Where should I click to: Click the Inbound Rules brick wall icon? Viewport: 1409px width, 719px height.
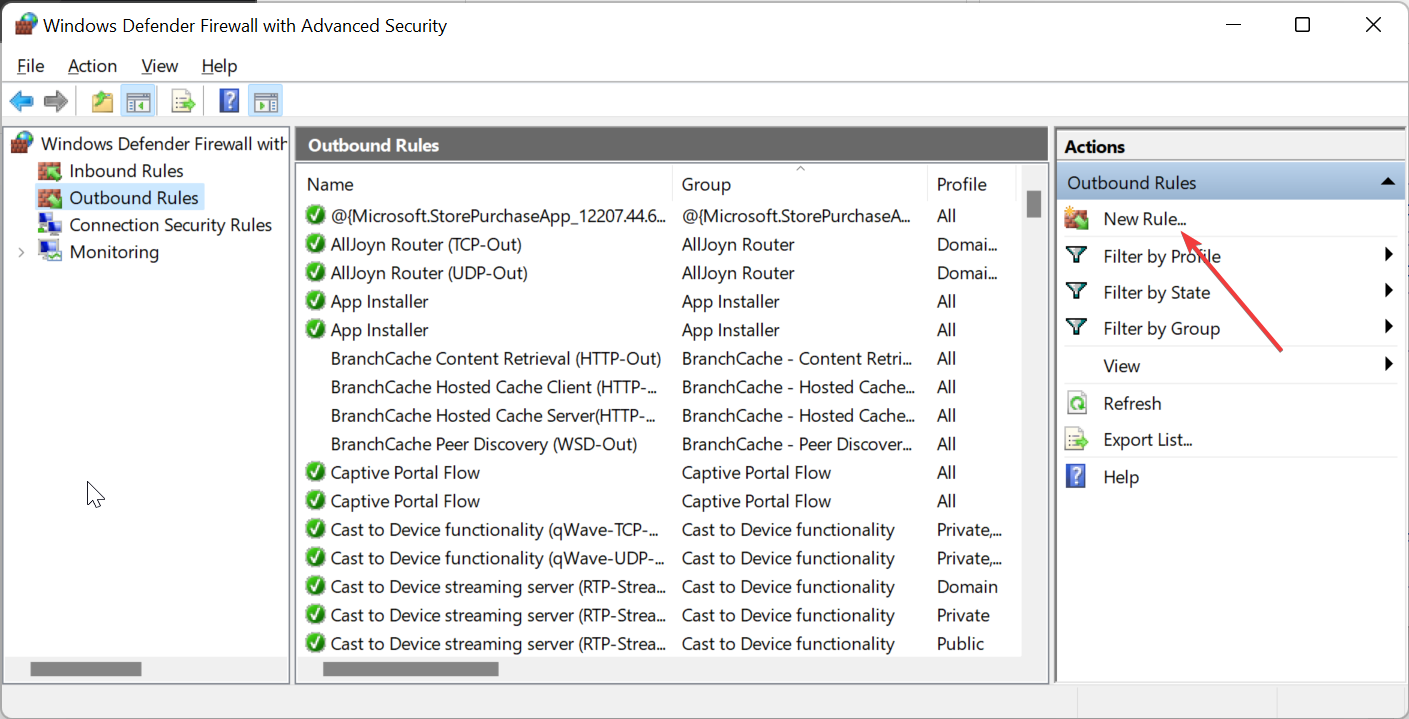click(x=50, y=171)
